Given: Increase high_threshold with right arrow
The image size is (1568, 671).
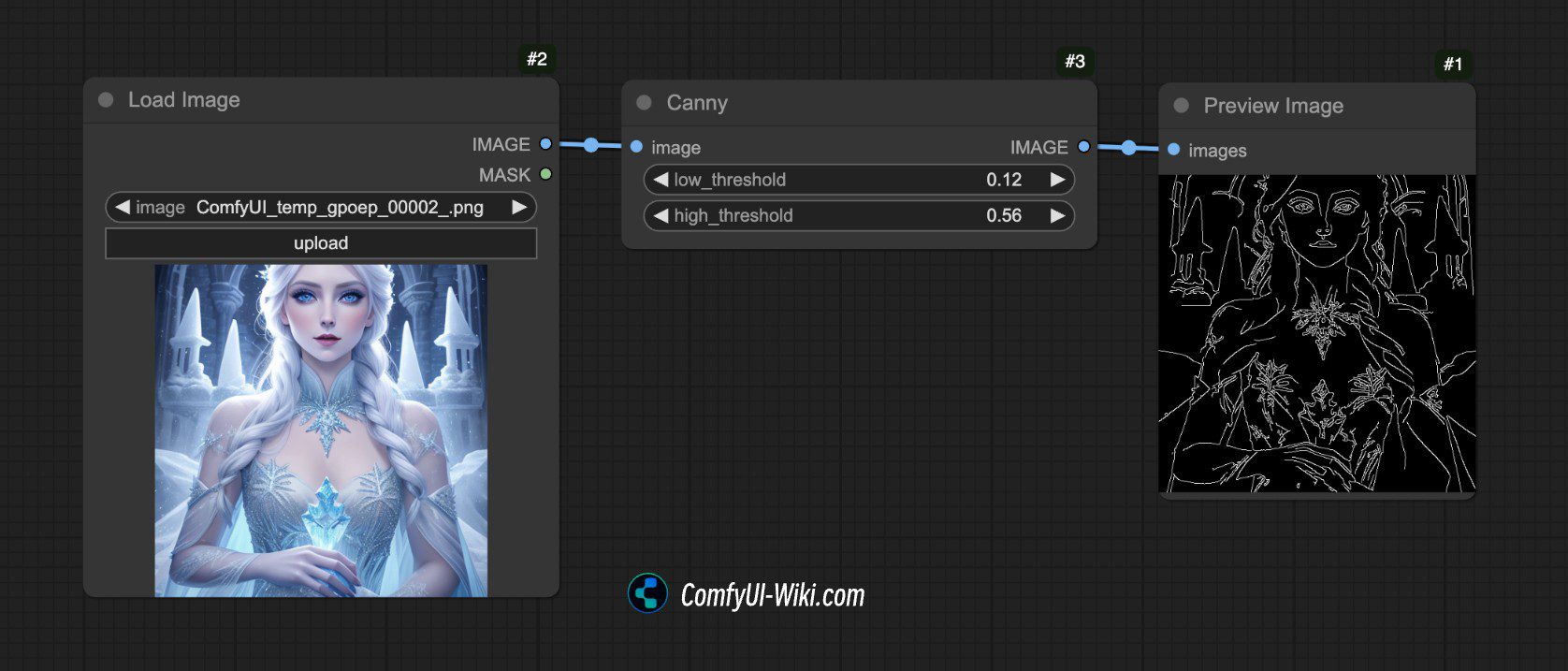Looking at the screenshot, I should click(1057, 215).
